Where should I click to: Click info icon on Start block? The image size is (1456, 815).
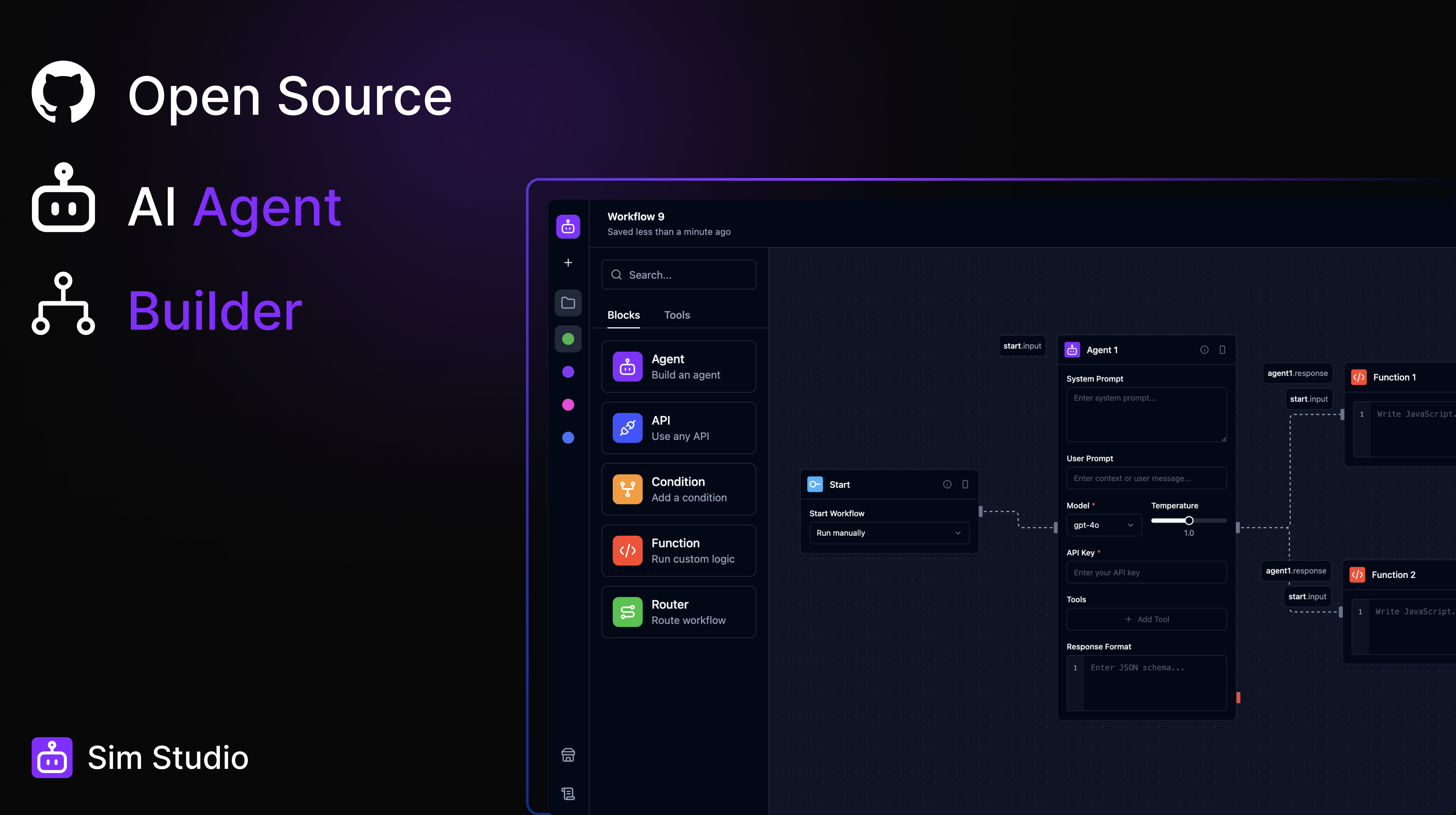tap(947, 484)
